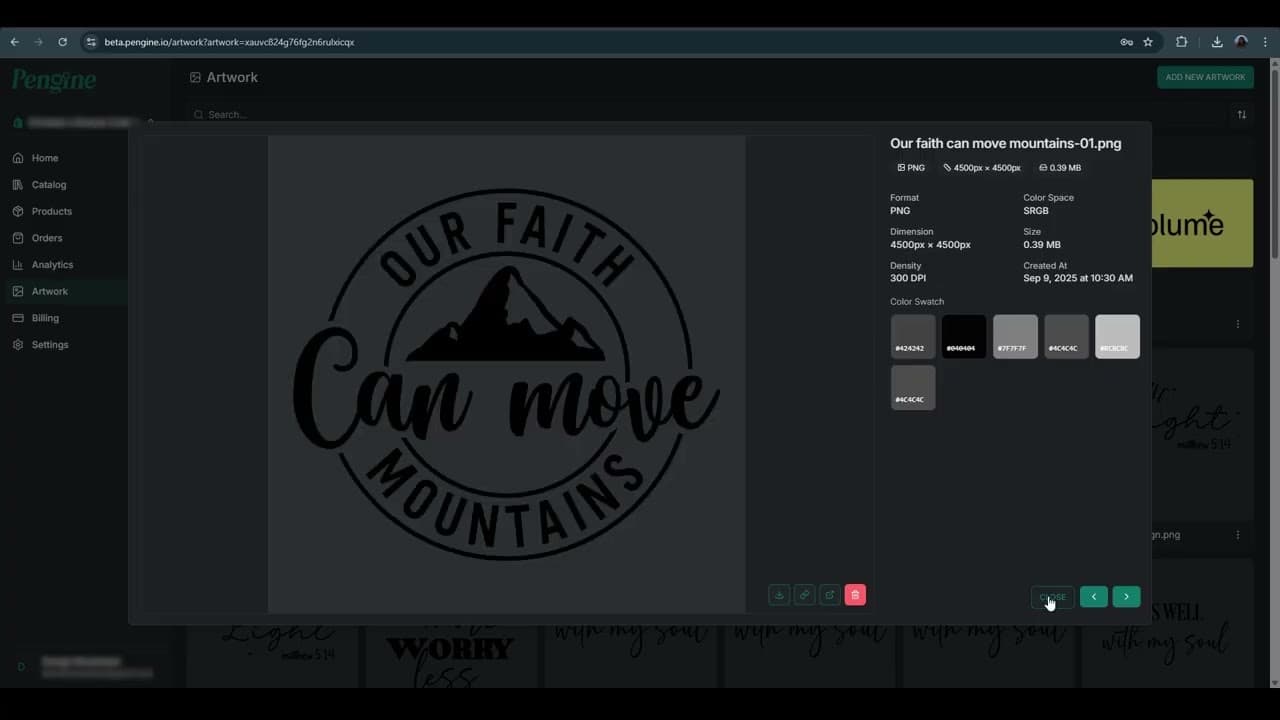The height and width of the screenshot is (720, 1280).
Task: Pick the black #040404 color swatch
Action: [x=964, y=336]
